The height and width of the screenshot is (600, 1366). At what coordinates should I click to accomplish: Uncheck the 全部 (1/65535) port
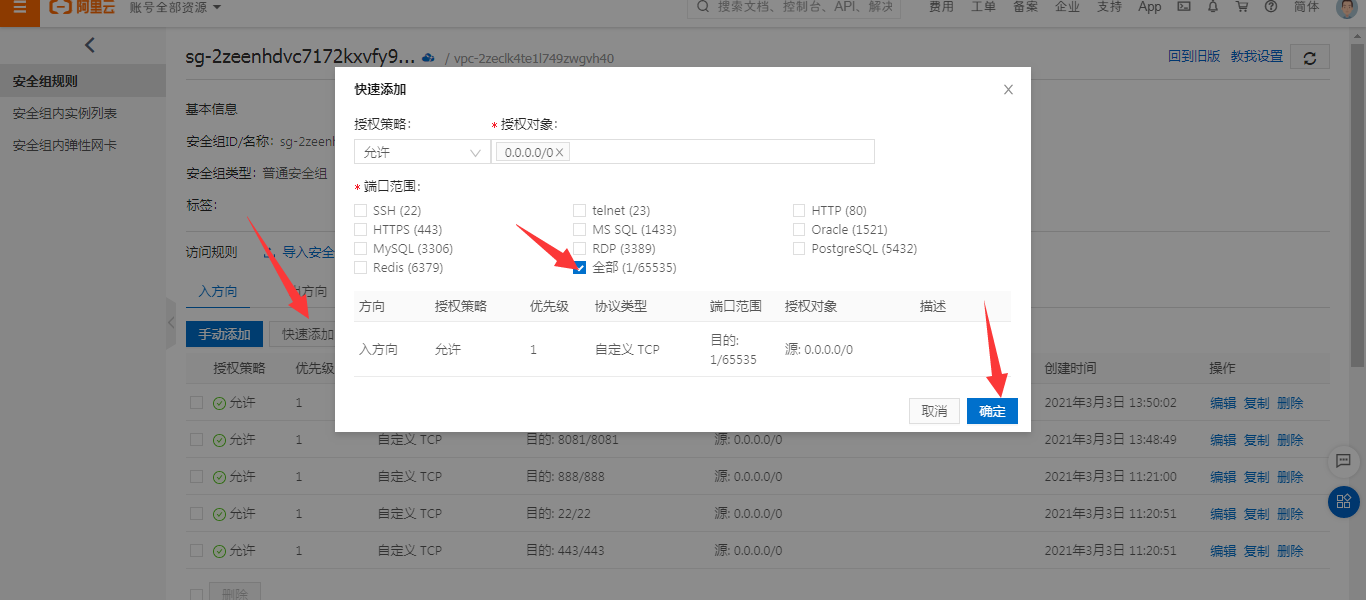tap(580, 268)
